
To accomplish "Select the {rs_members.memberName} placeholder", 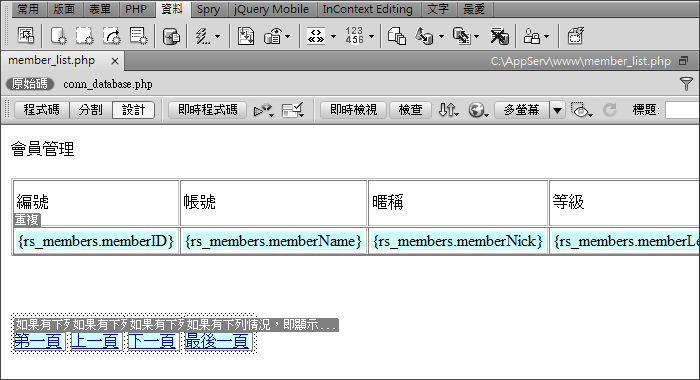I will tap(273, 241).
